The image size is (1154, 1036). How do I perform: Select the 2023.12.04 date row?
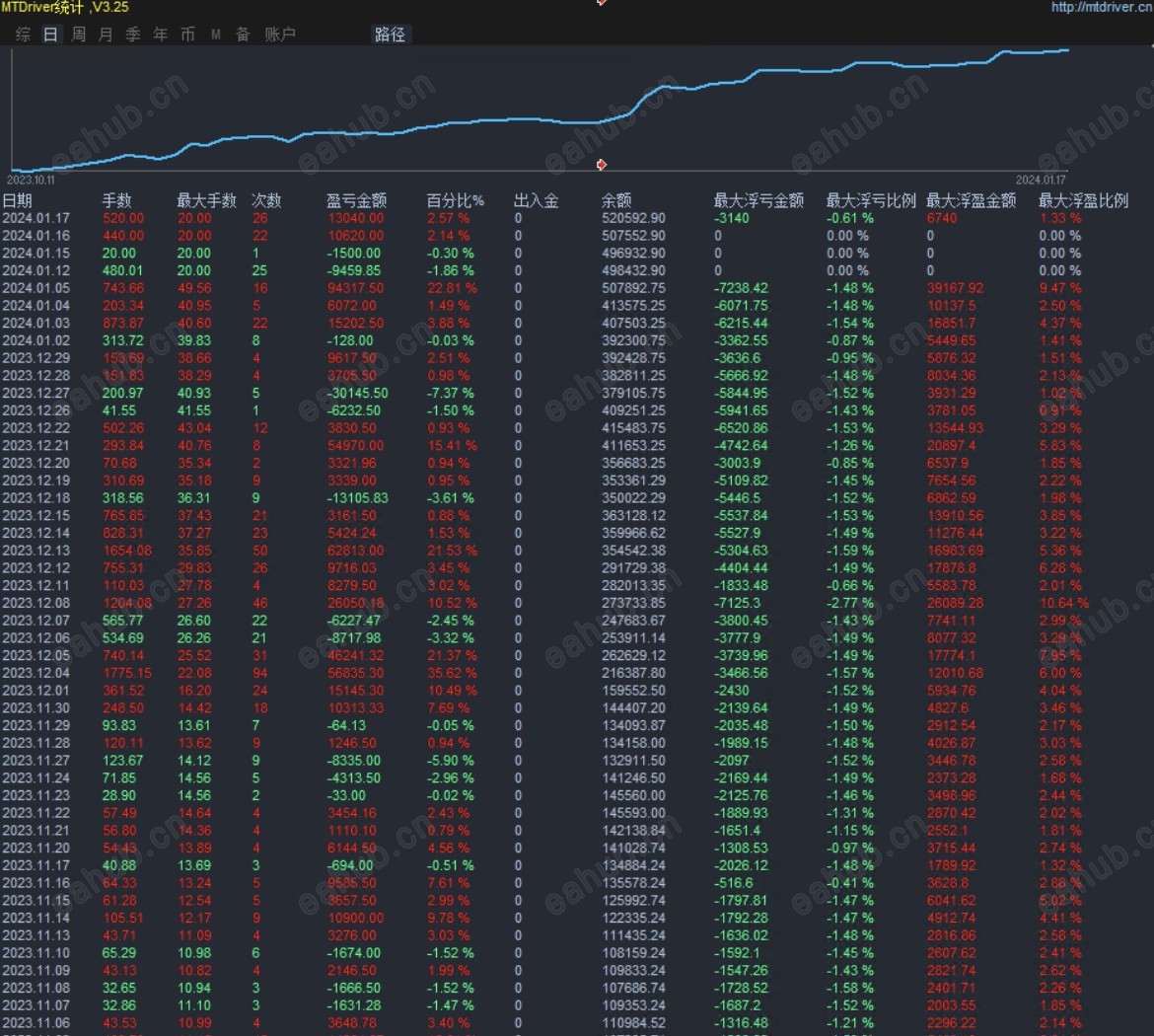36,673
